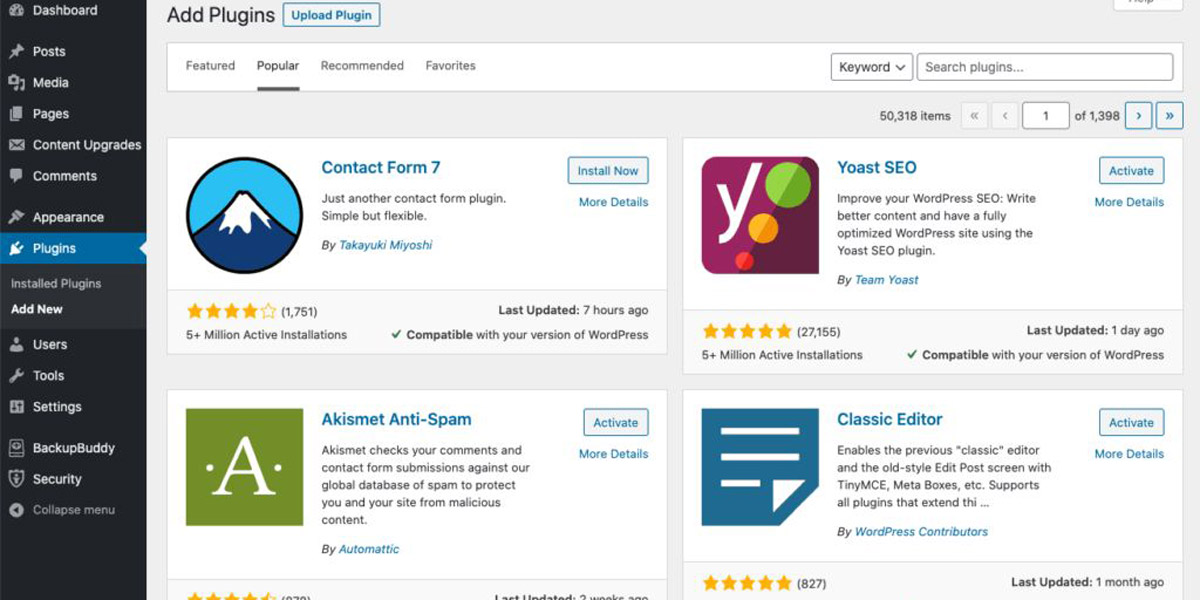Click the Upload Plugin button
1200x600 pixels.
(x=332, y=15)
